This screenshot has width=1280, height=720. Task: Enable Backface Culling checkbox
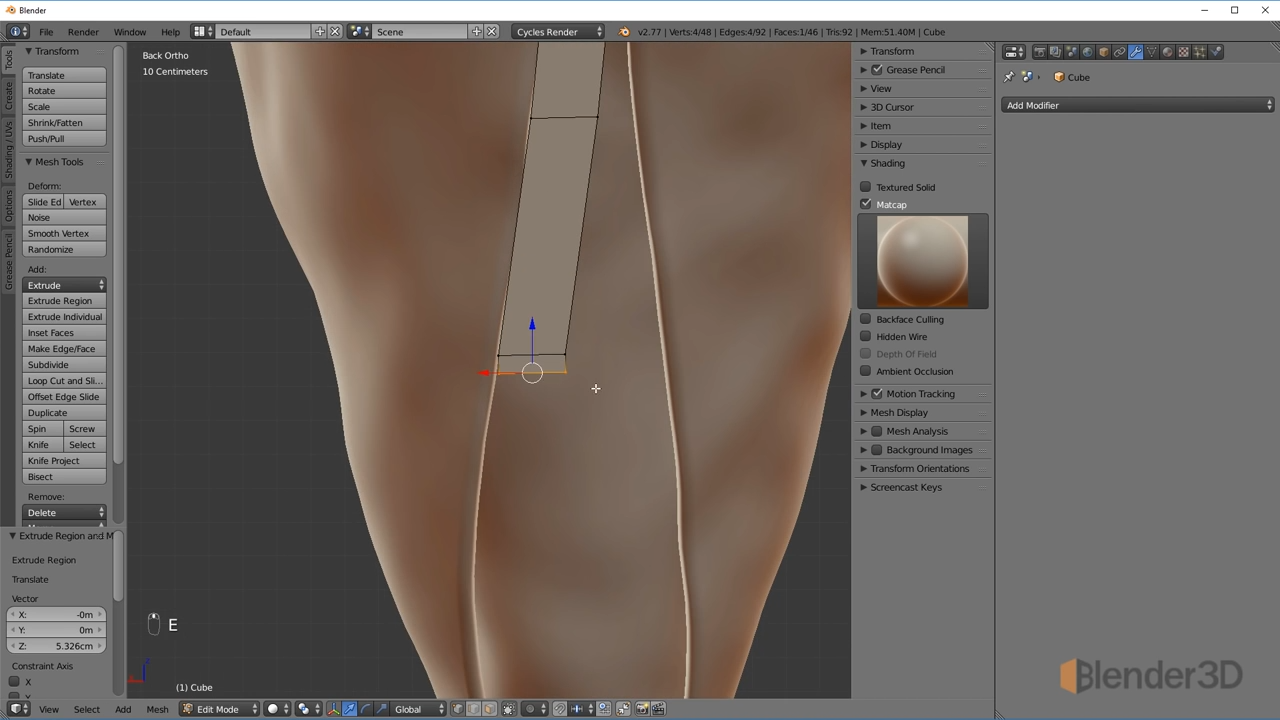point(866,319)
